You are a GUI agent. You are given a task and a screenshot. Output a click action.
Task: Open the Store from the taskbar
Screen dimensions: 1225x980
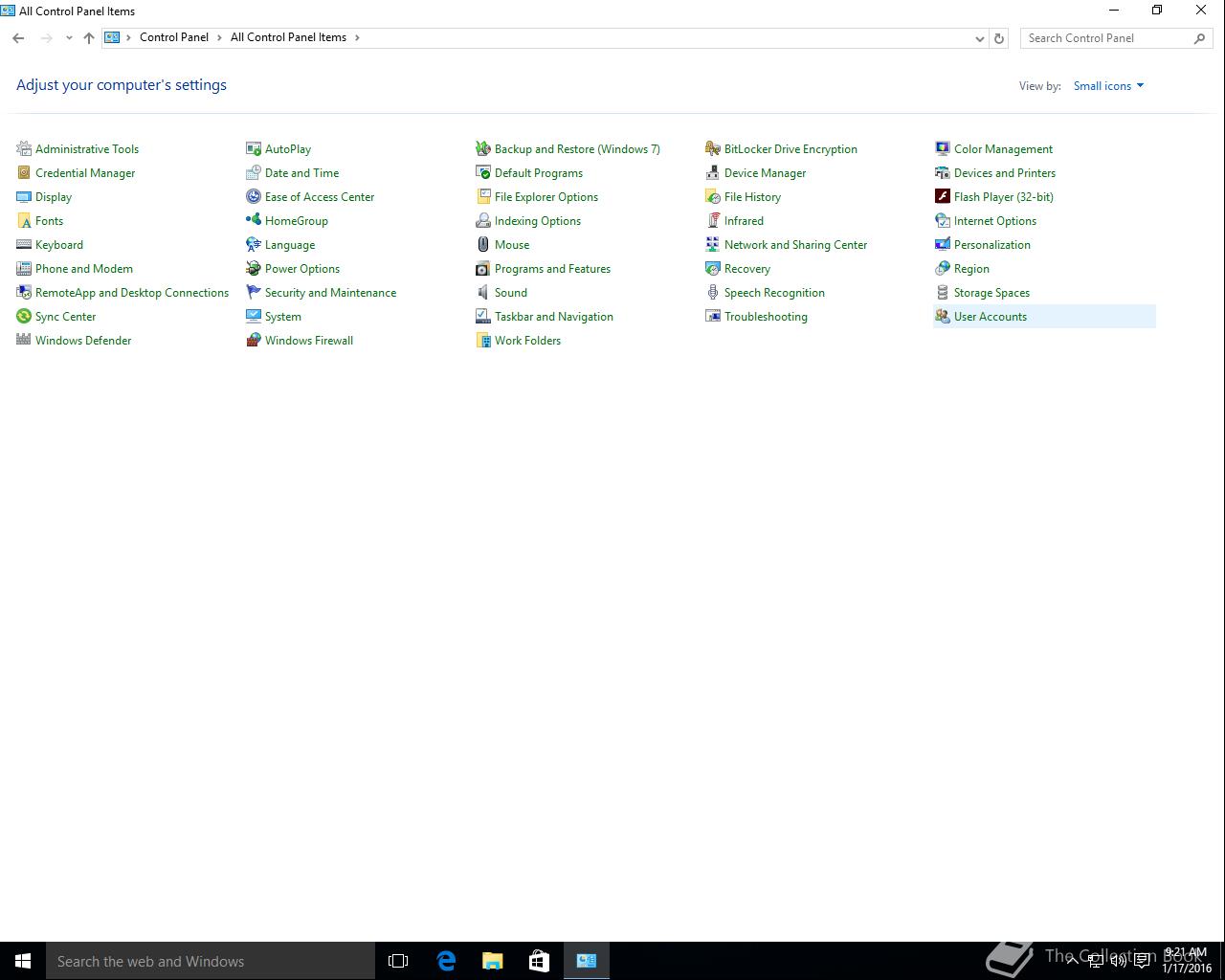[540, 961]
